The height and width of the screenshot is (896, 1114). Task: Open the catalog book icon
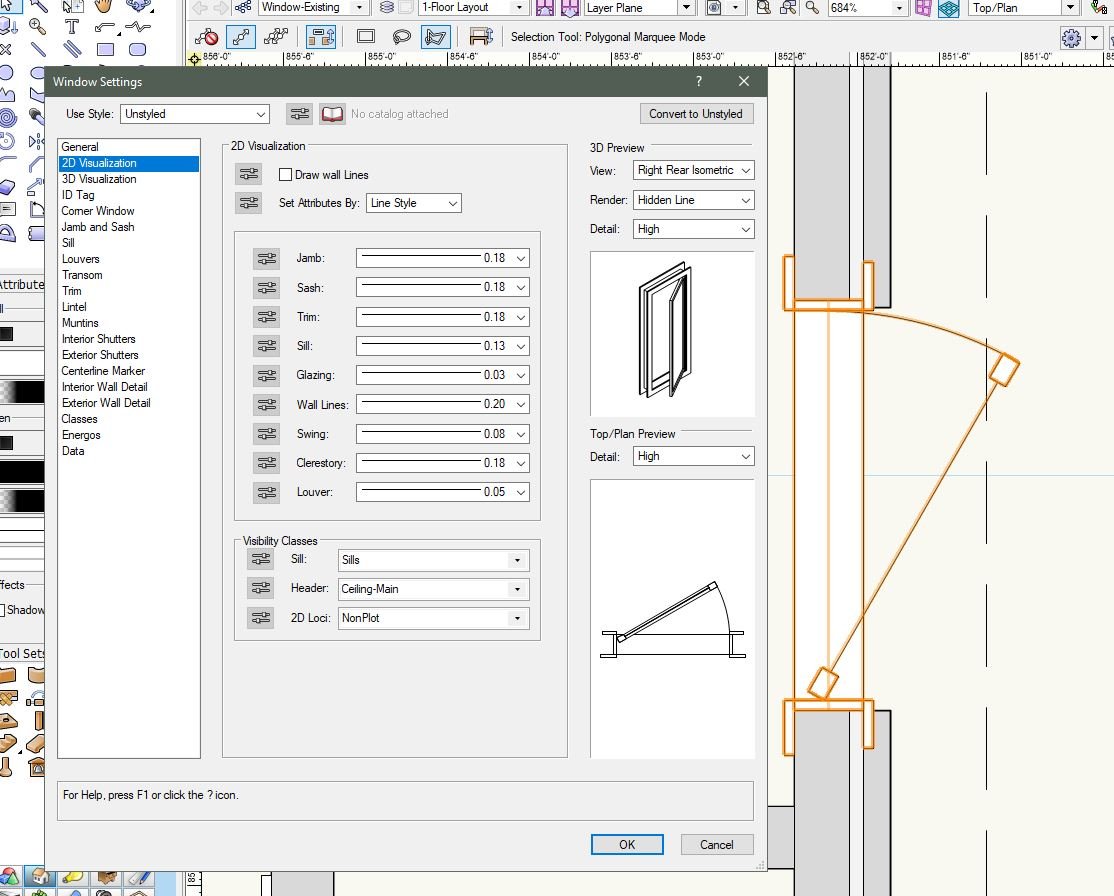click(x=332, y=114)
